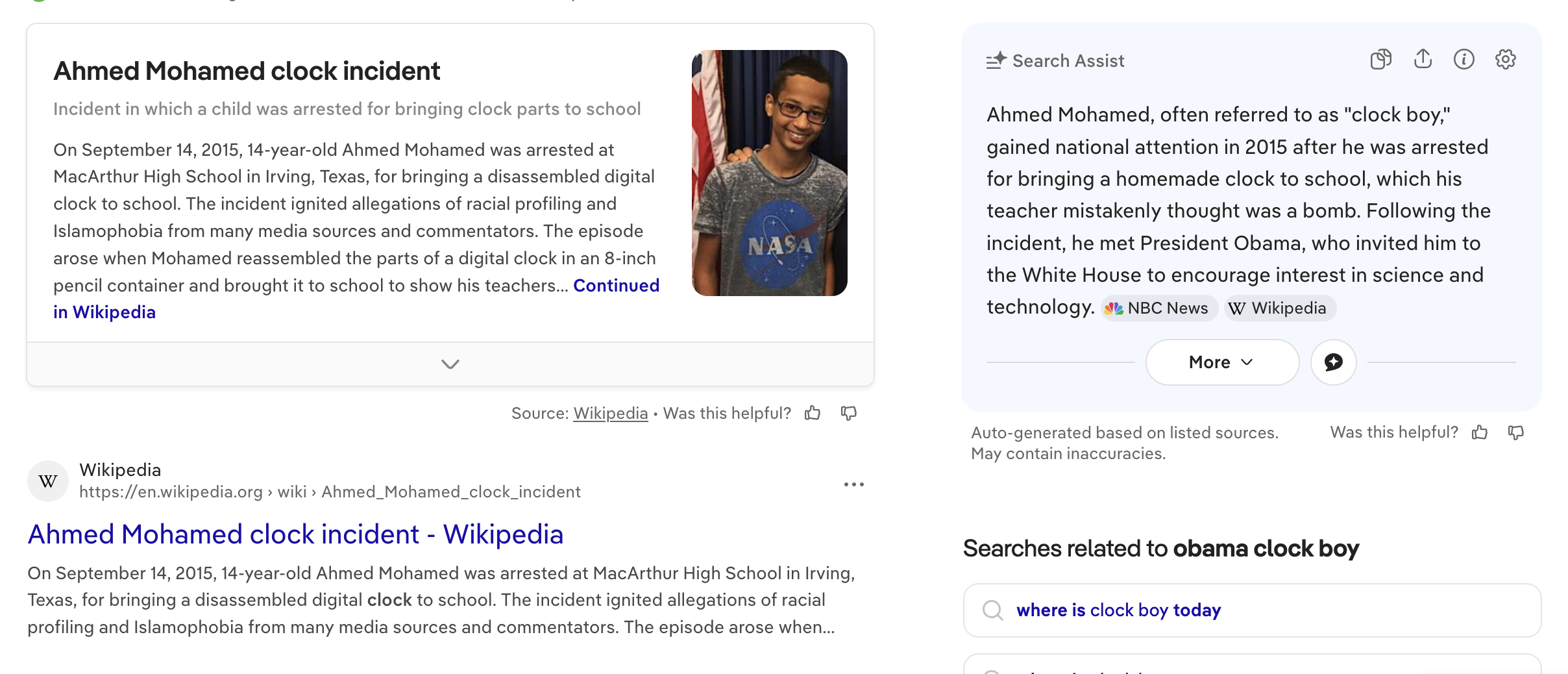Open the Search Assist chat bubble icon
Screen dimensions: 1568x674
[1333, 362]
